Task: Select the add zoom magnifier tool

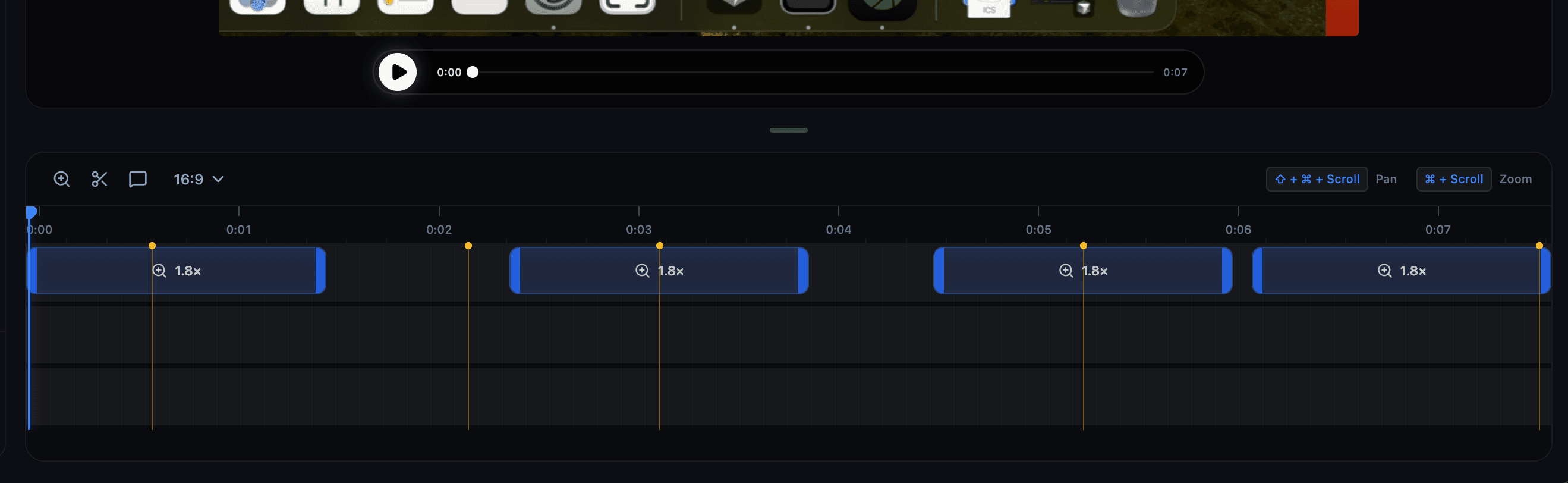Action: (x=61, y=179)
